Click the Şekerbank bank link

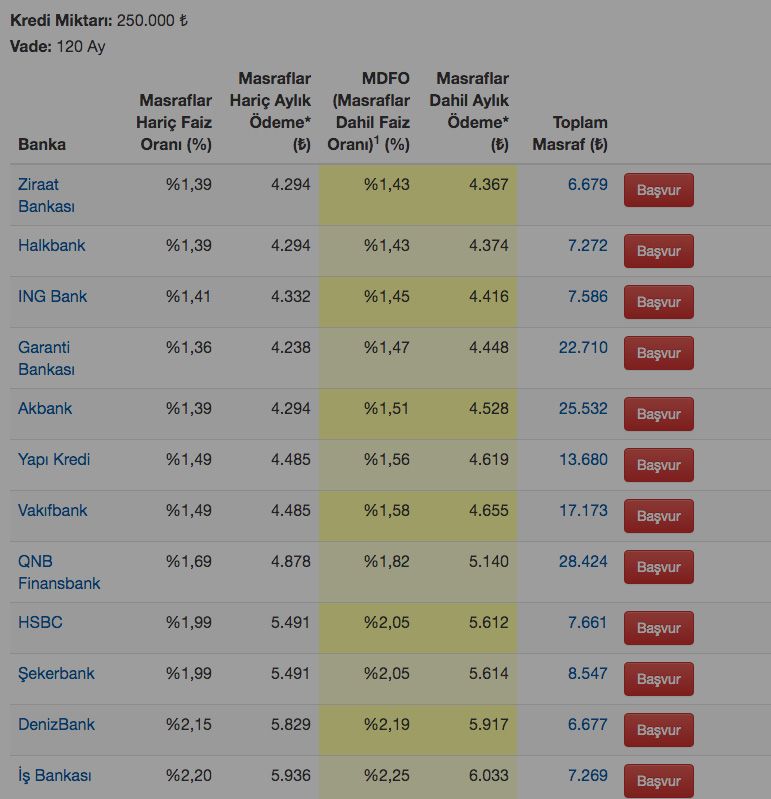(56, 673)
